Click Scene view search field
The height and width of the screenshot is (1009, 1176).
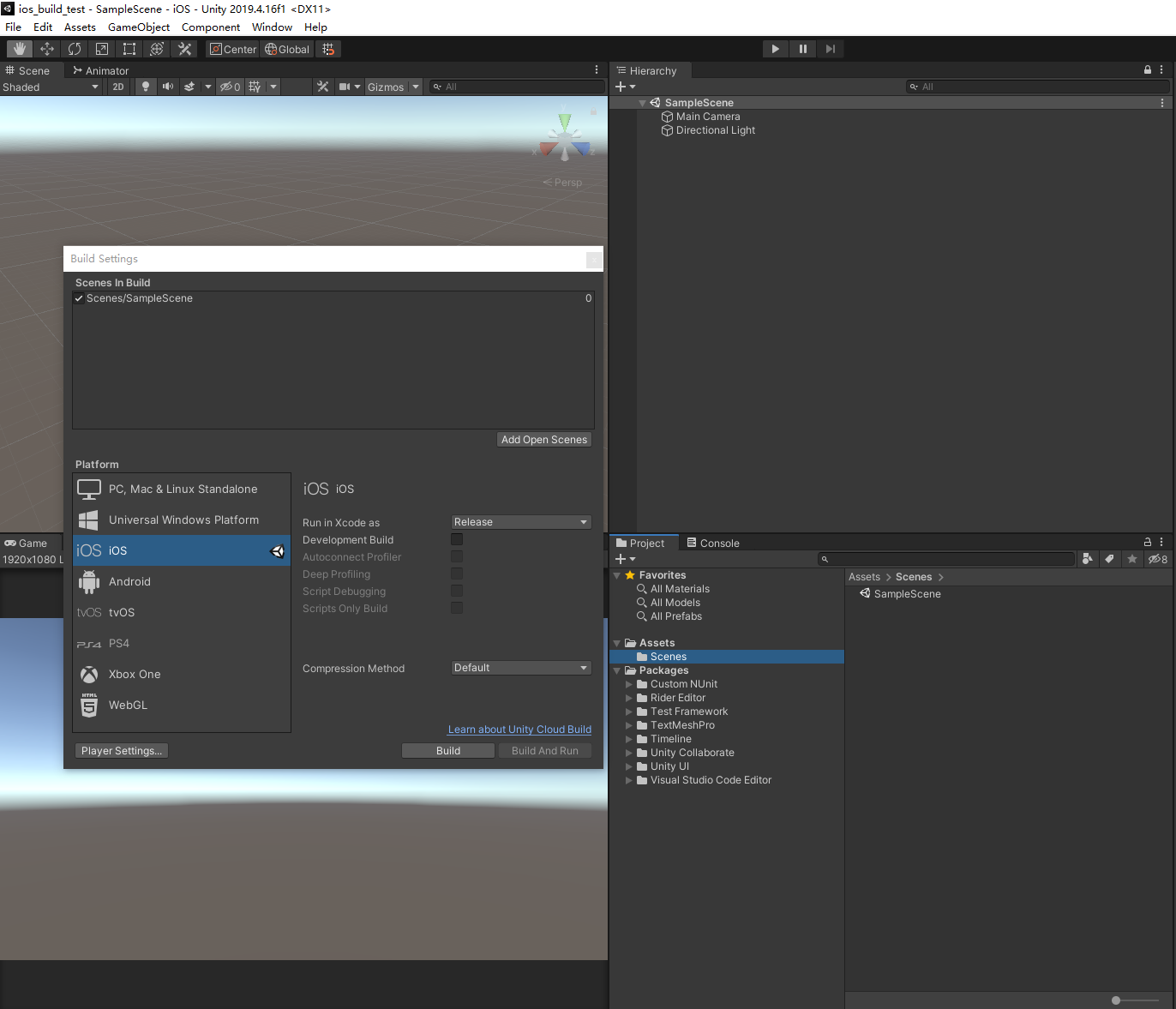(517, 87)
